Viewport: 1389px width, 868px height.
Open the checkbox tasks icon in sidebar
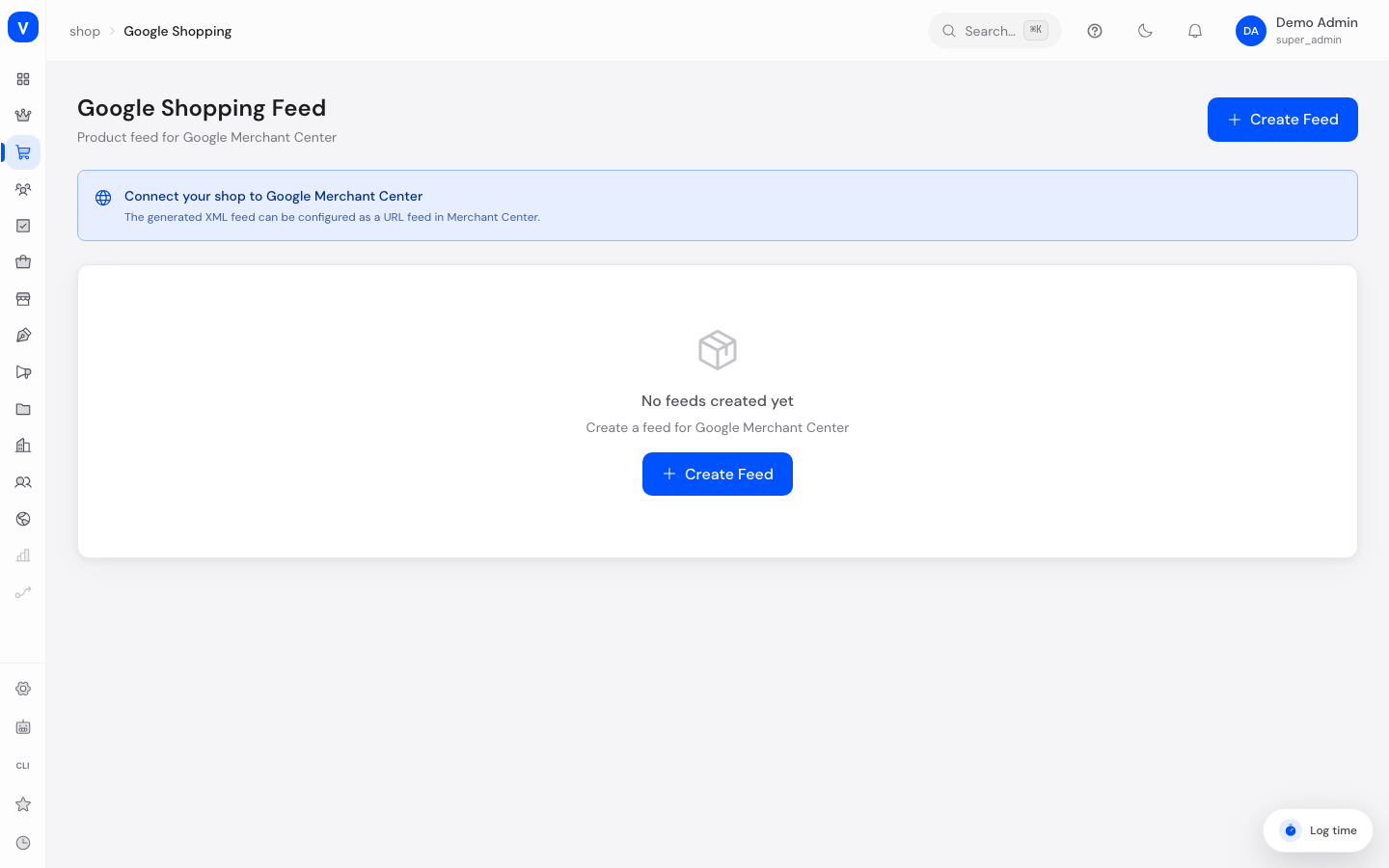(x=23, y=226)
